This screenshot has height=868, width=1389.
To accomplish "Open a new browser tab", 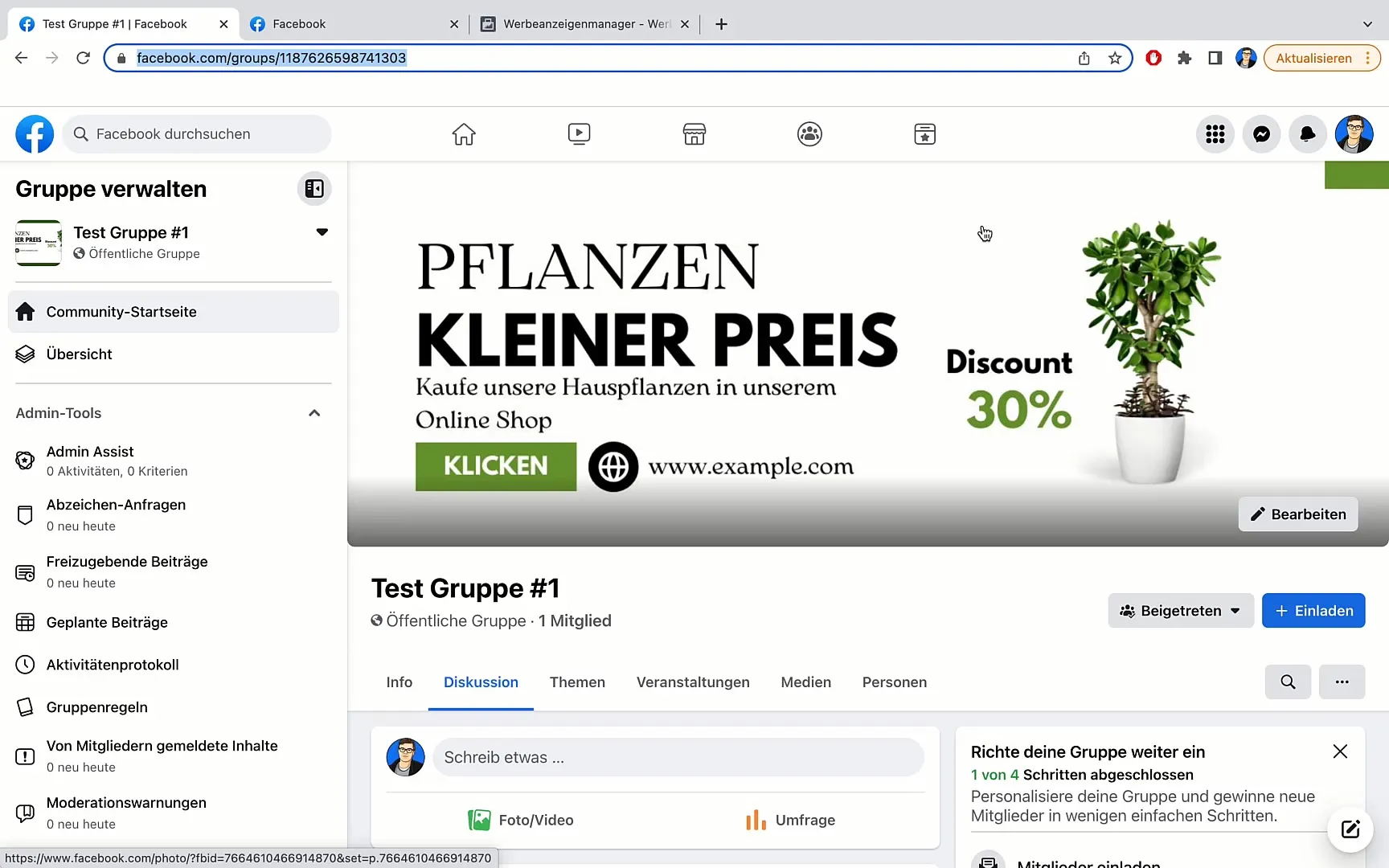I will click(x=721, y=24).
